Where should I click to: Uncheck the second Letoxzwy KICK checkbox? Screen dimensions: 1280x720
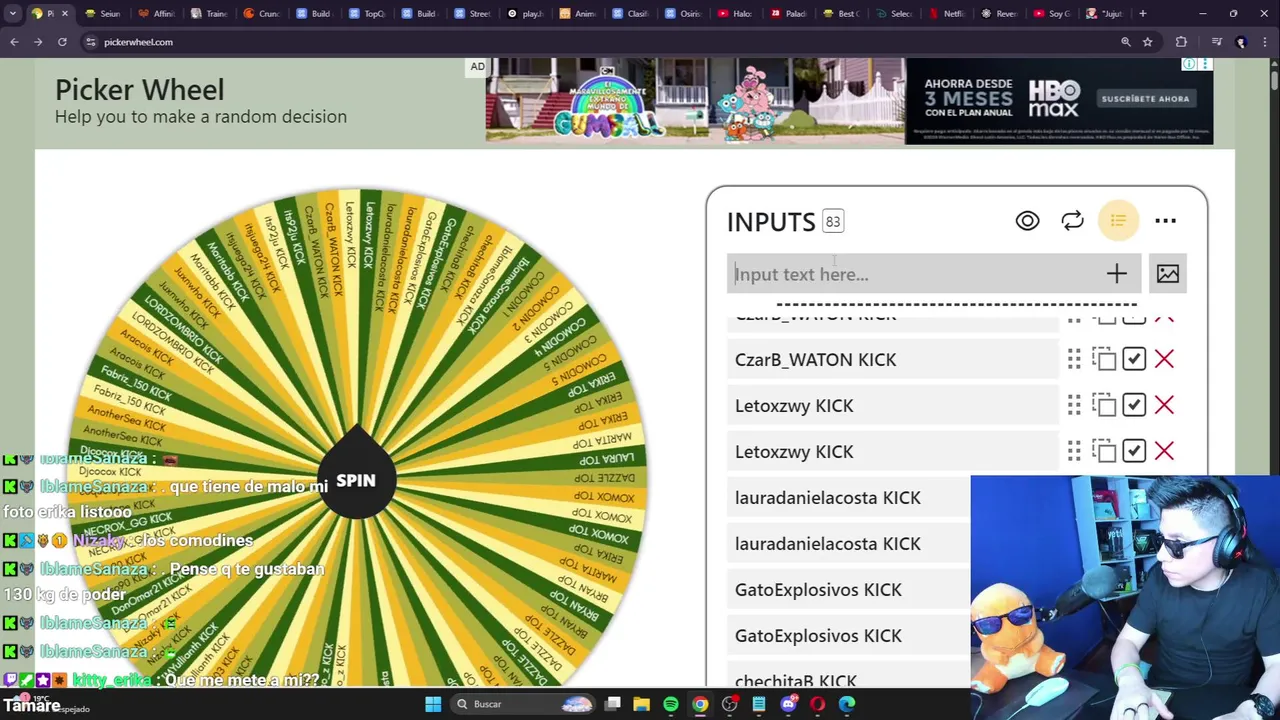[1133, 451]
